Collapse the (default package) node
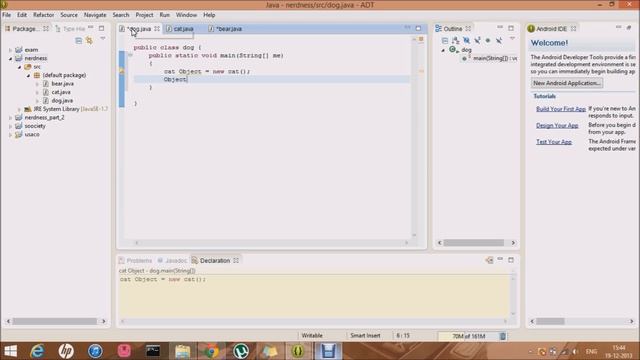 click(28, 76)
